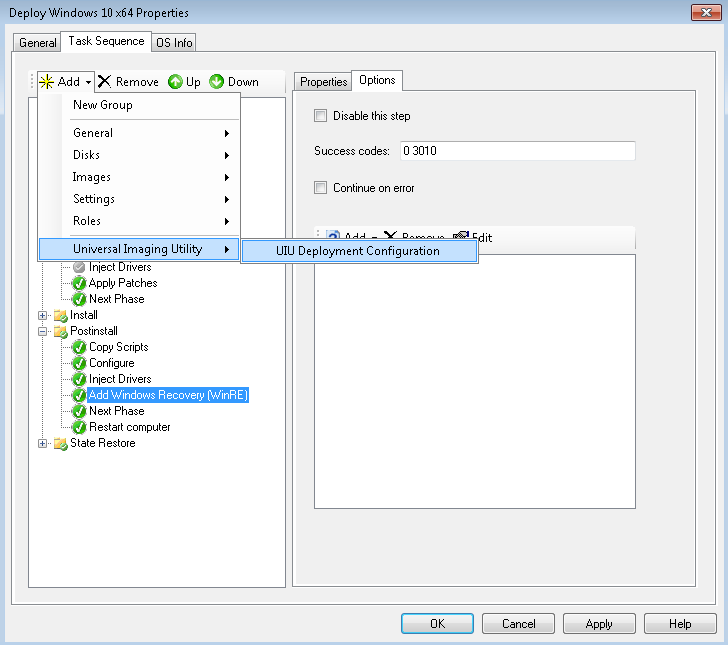Image resolution: width=728 pixels, height=645 pixels.
Task: Expand Settings submenu arrow
Action: (227, 200)
